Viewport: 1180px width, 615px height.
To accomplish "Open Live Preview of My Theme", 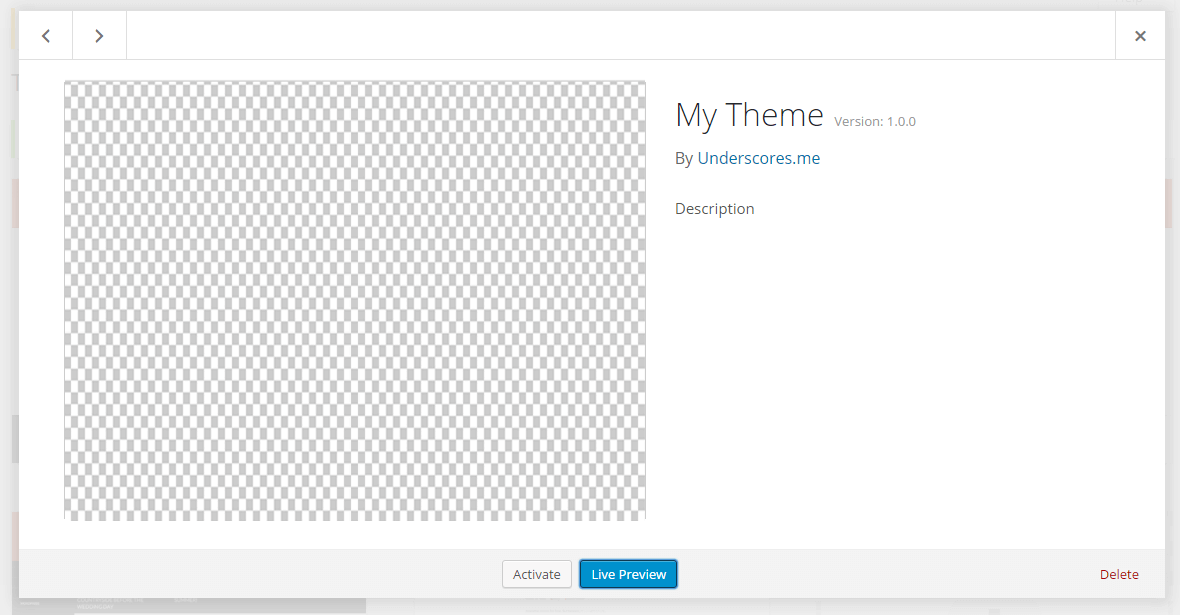I will [x=628, y=574].
